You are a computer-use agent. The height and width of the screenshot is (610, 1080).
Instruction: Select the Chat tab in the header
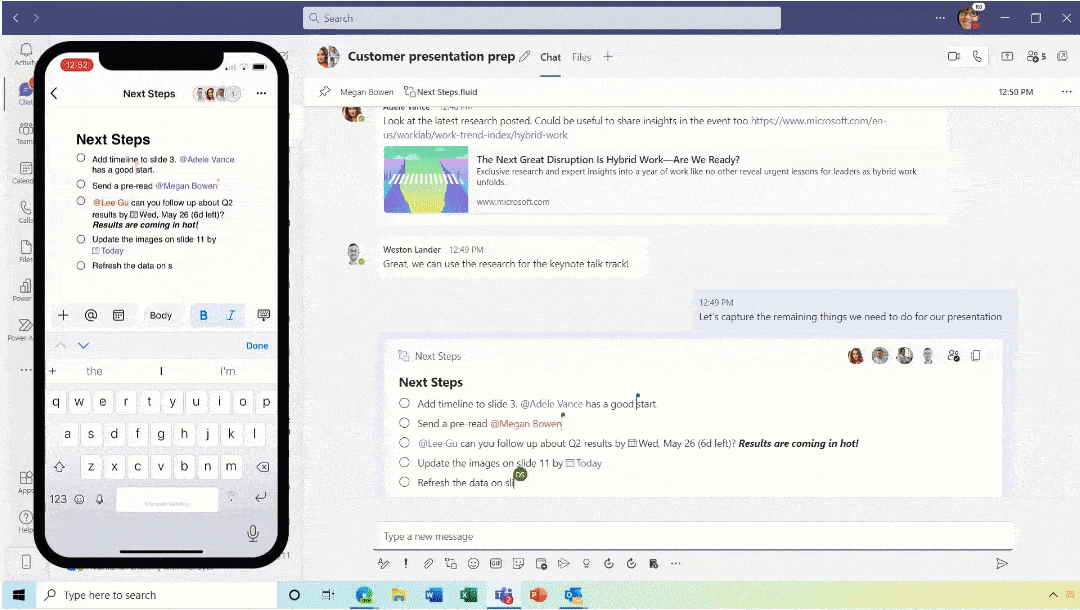[550, 57]
